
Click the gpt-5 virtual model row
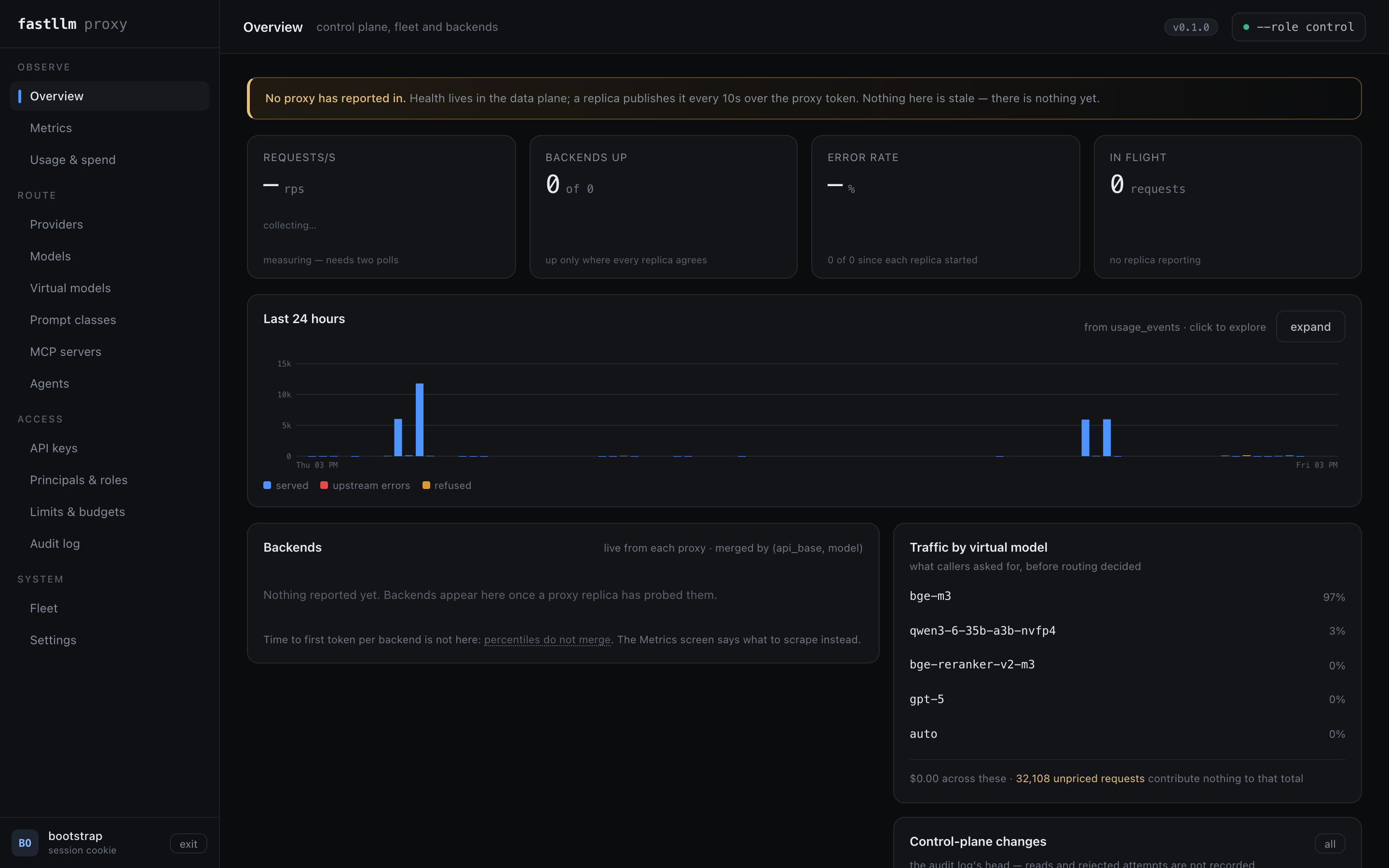(x=1127, y=699)
